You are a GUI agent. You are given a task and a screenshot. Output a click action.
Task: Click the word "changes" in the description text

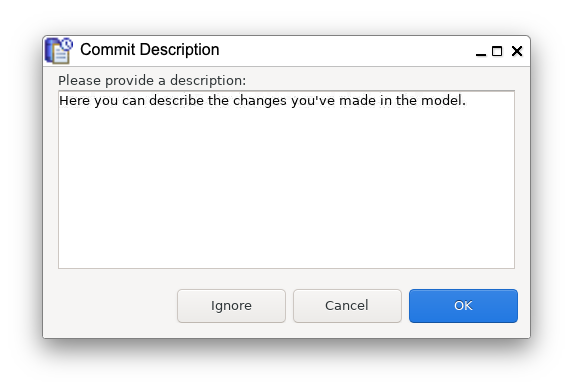(x=260, y=101)
